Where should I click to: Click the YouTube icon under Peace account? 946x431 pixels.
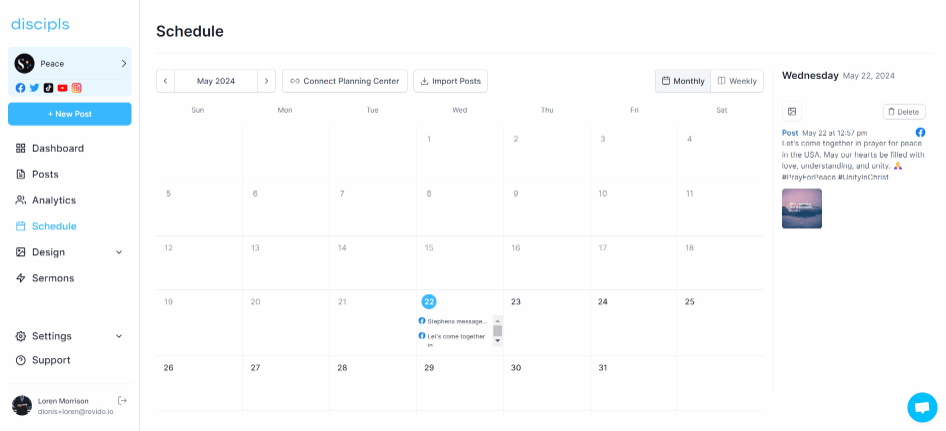click(x=62, y=88)
